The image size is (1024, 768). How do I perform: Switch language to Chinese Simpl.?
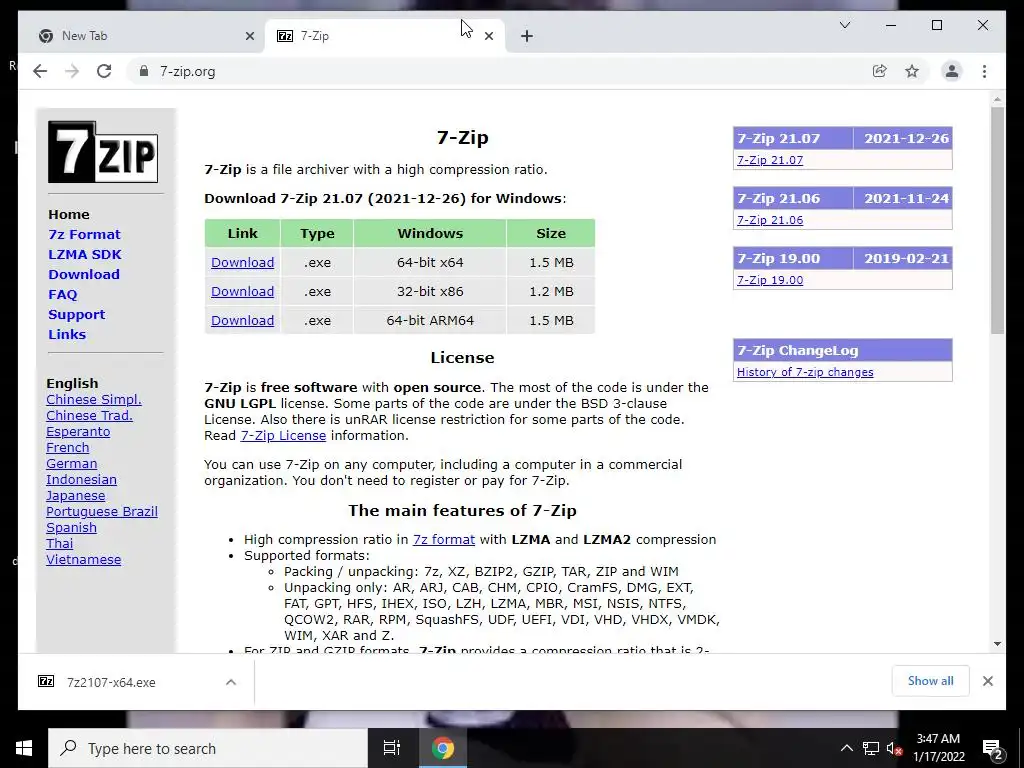pyautogui.click(x=93, y=400)
